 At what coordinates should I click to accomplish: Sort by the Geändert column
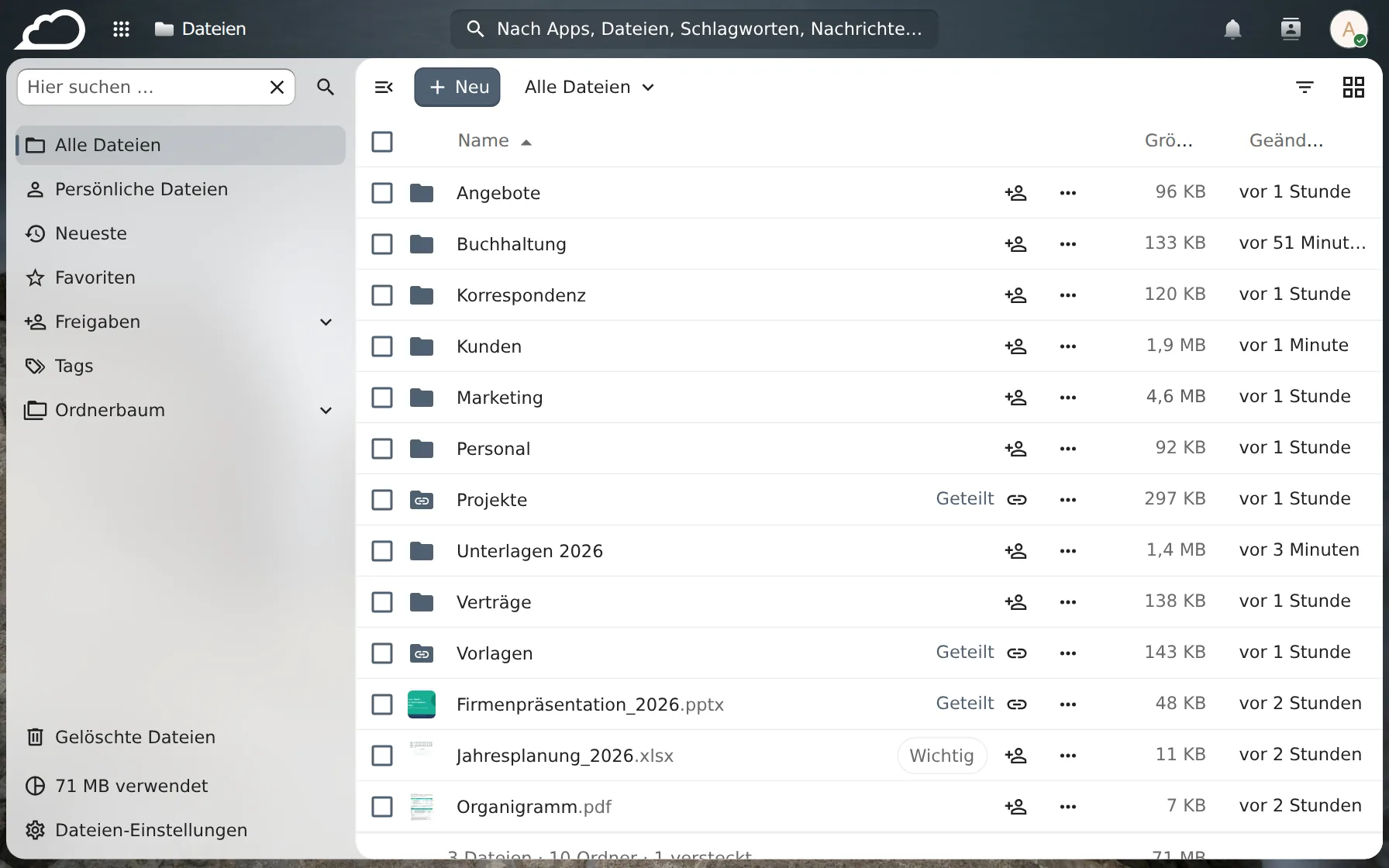coord(1286,141)
